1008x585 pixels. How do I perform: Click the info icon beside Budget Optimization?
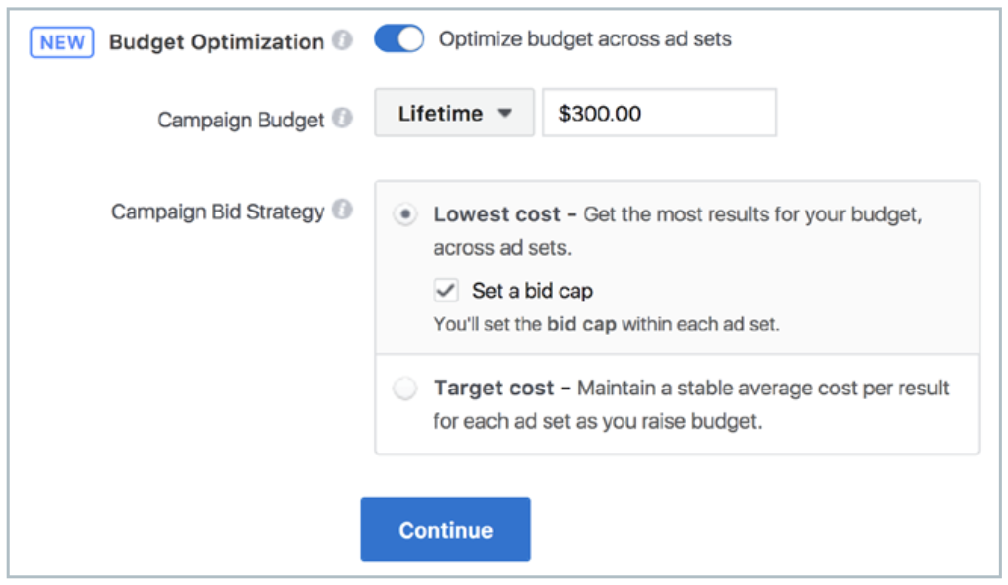pyautogui.click(x=343, y=42)
